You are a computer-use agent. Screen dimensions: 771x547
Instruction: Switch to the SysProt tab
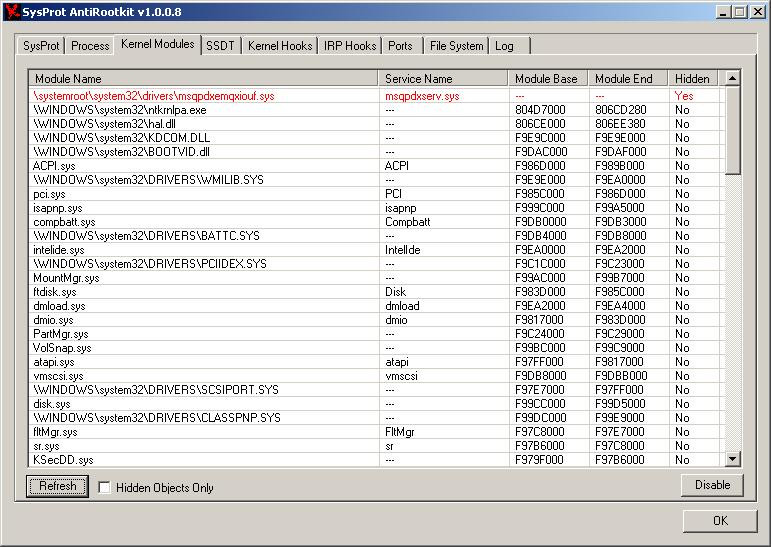[41, 46]
